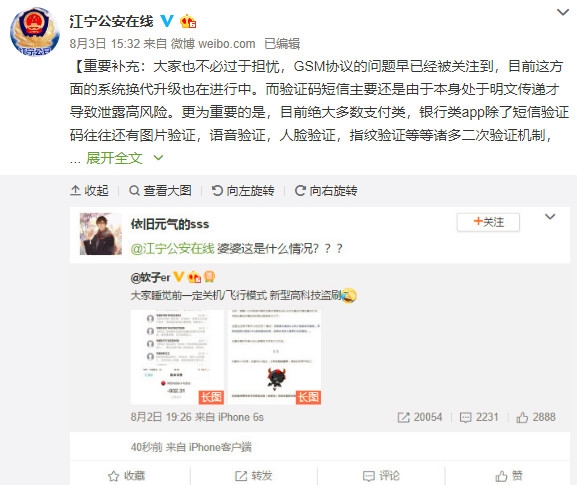The width and height of the screenshot is (577, 485).
Task: Like the original post showing 2888
Action: point(536,417)
